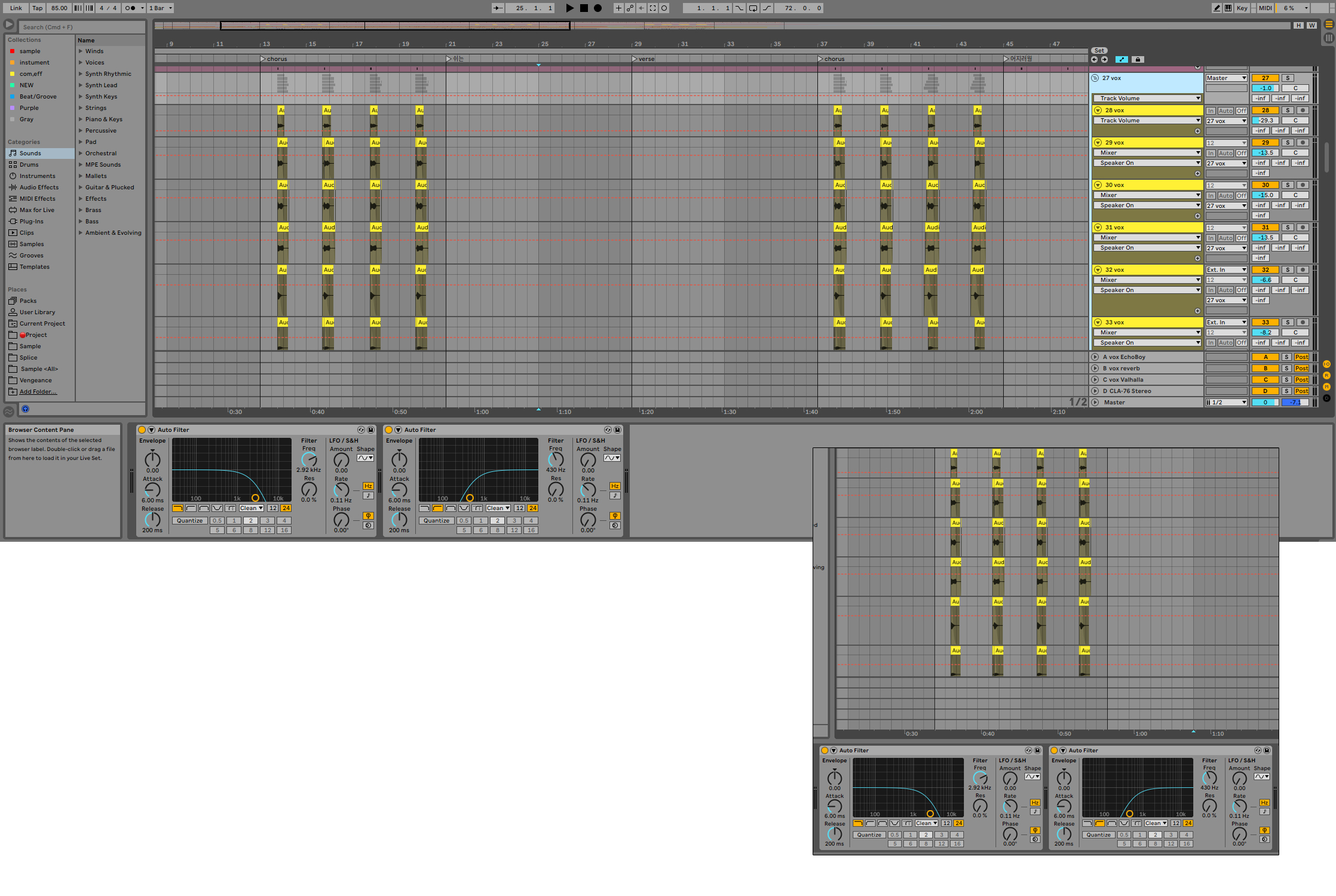Click the Add Folder link in Places
This screenshot has width=1336, height=896.
pos(38,392)
